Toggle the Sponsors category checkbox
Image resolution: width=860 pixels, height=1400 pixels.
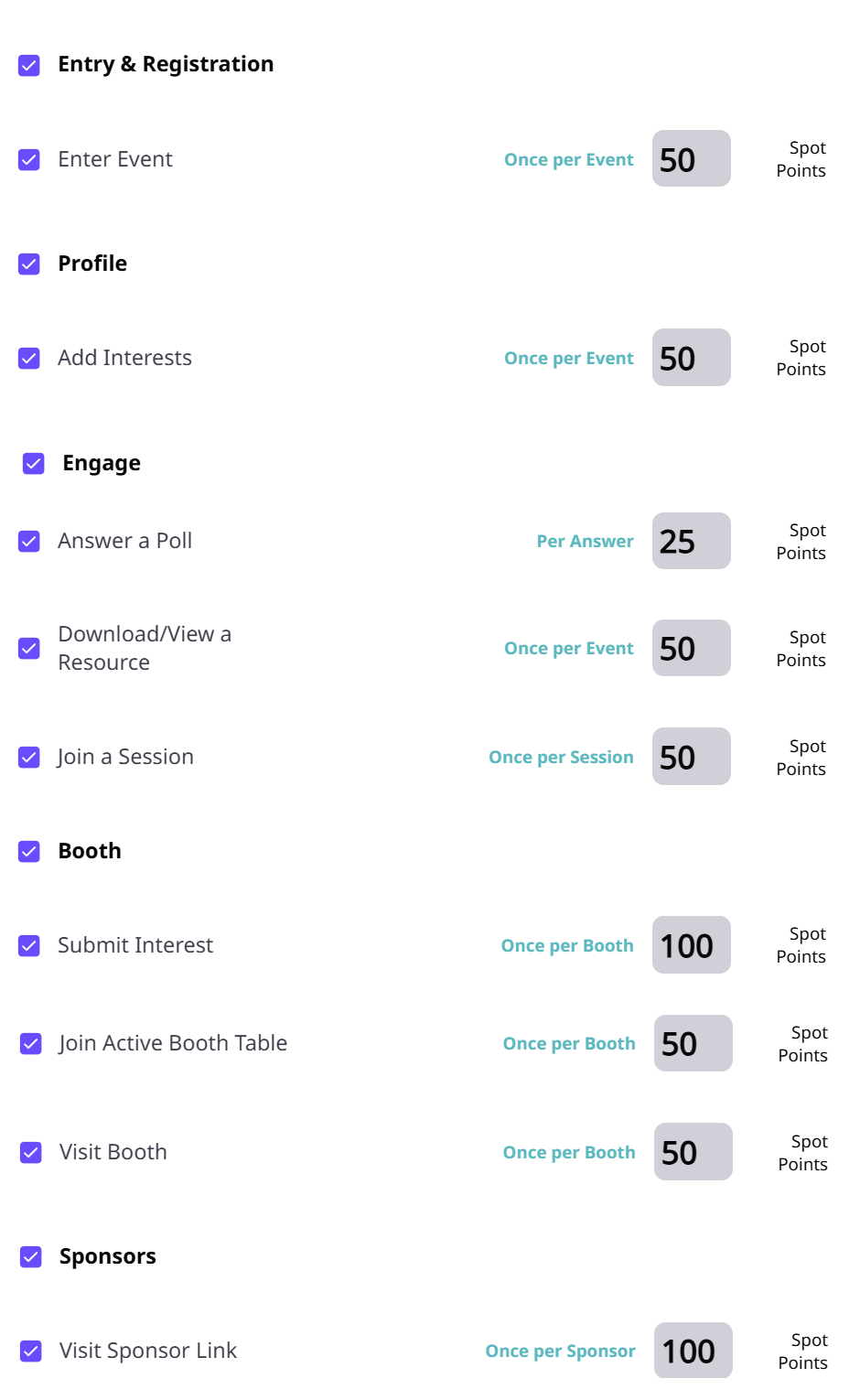pos(31,1257)
